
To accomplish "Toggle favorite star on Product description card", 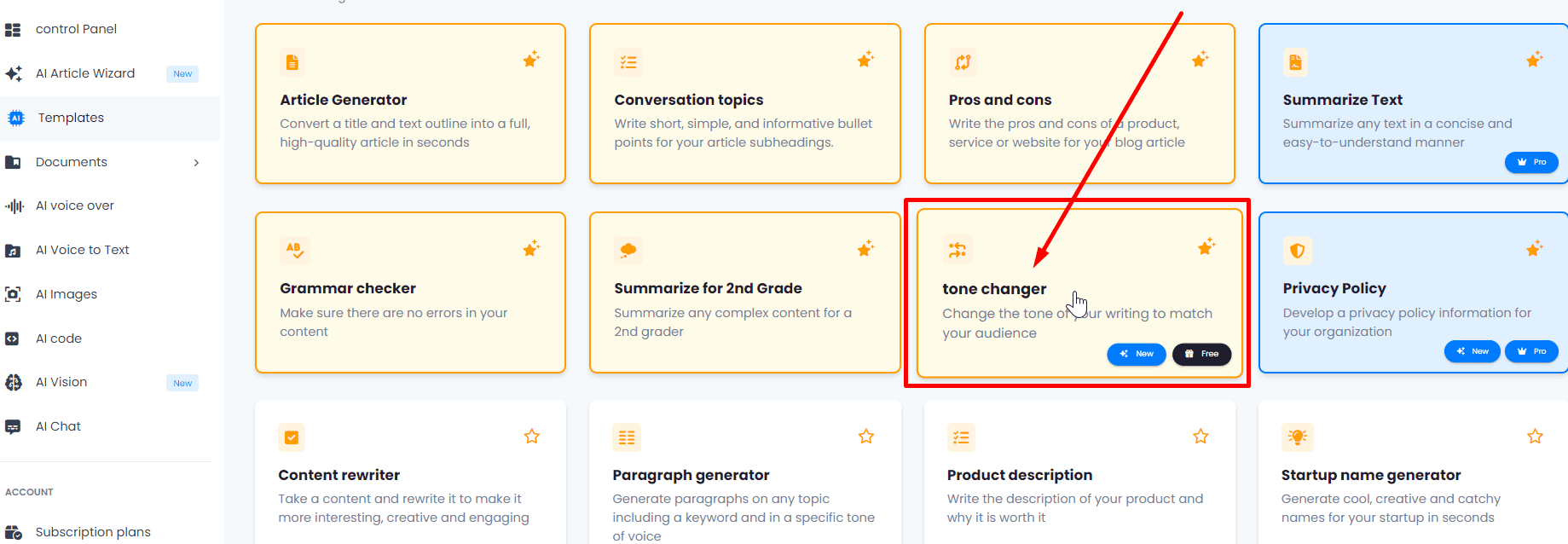I will tap(1201, 437).
